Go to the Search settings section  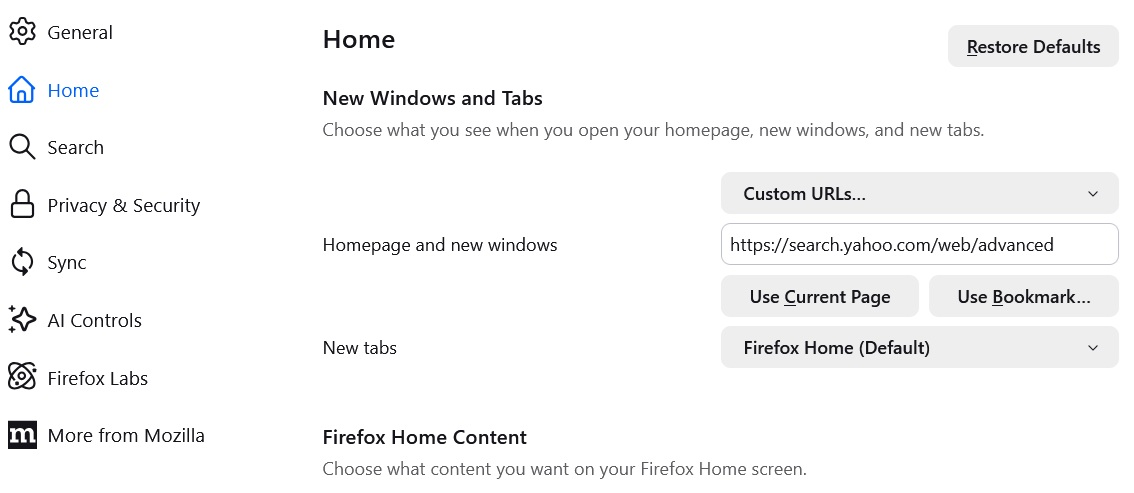[76, 147]
